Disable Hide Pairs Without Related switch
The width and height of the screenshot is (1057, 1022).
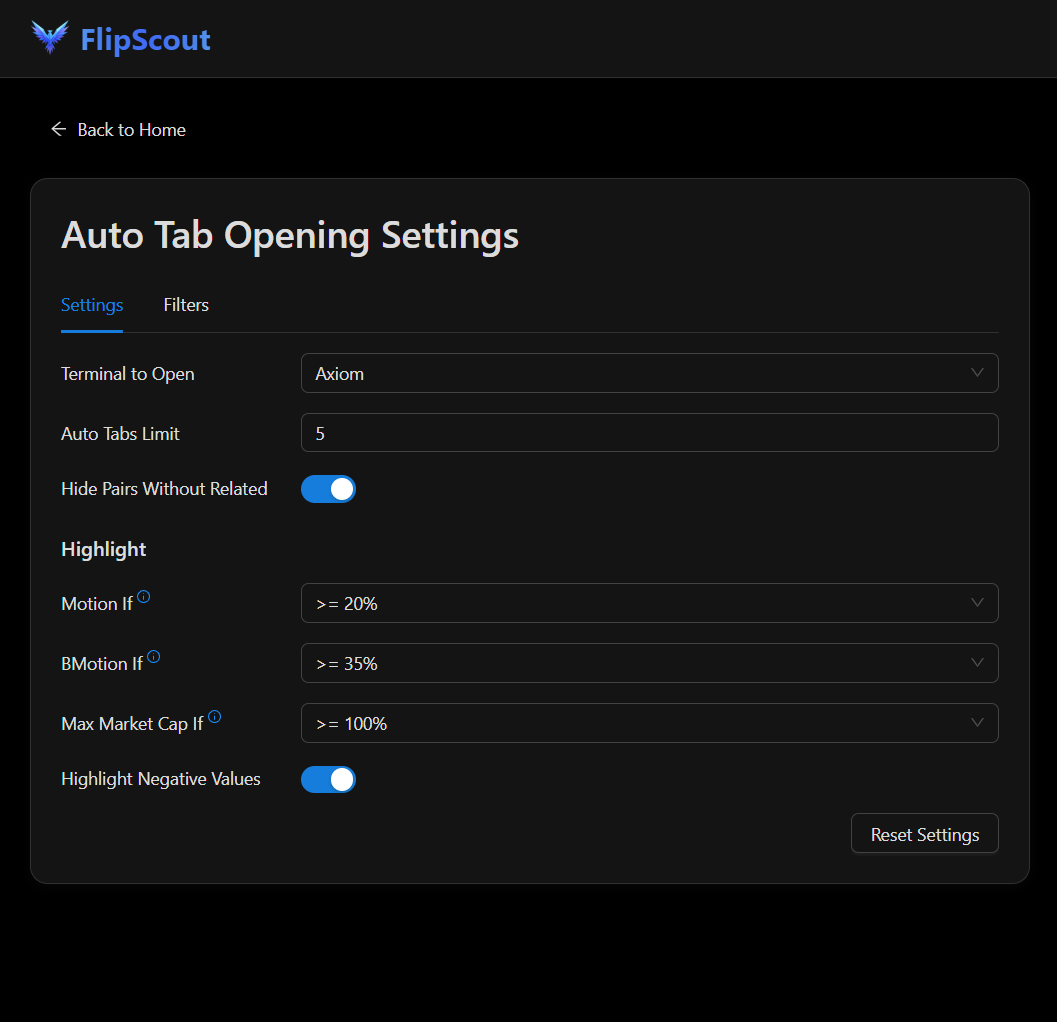coord(328,489)
